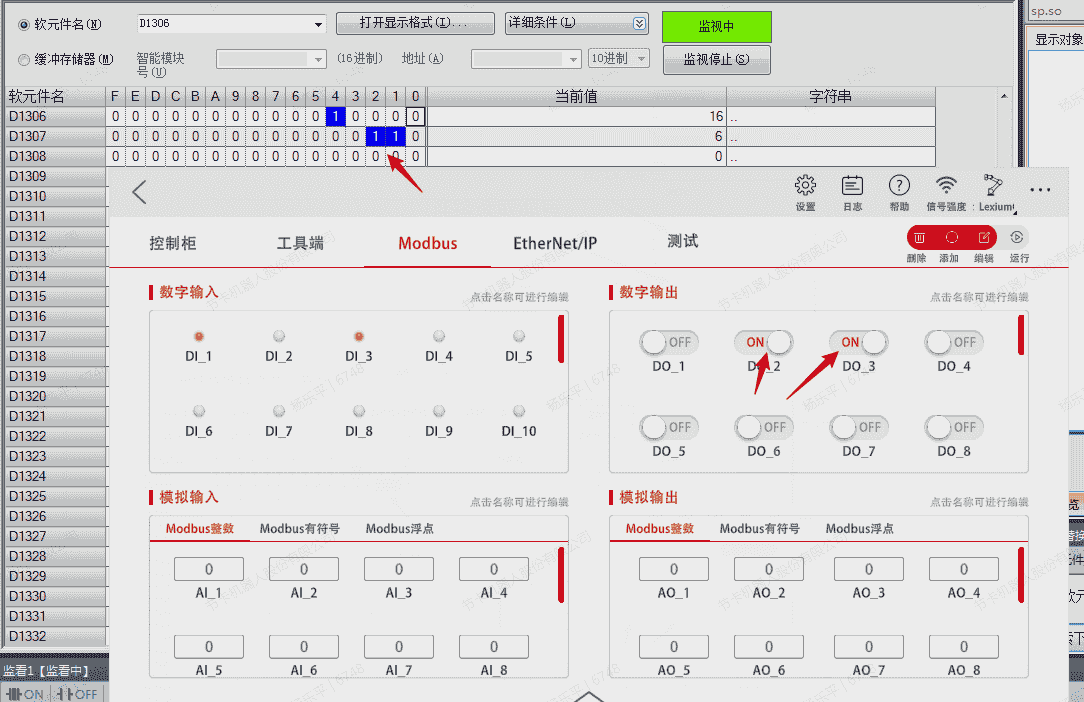Click the 信号强度 Wi-Fi icon
The height and width of the screenshot is (702, 1084).
(x=945, y=186)
